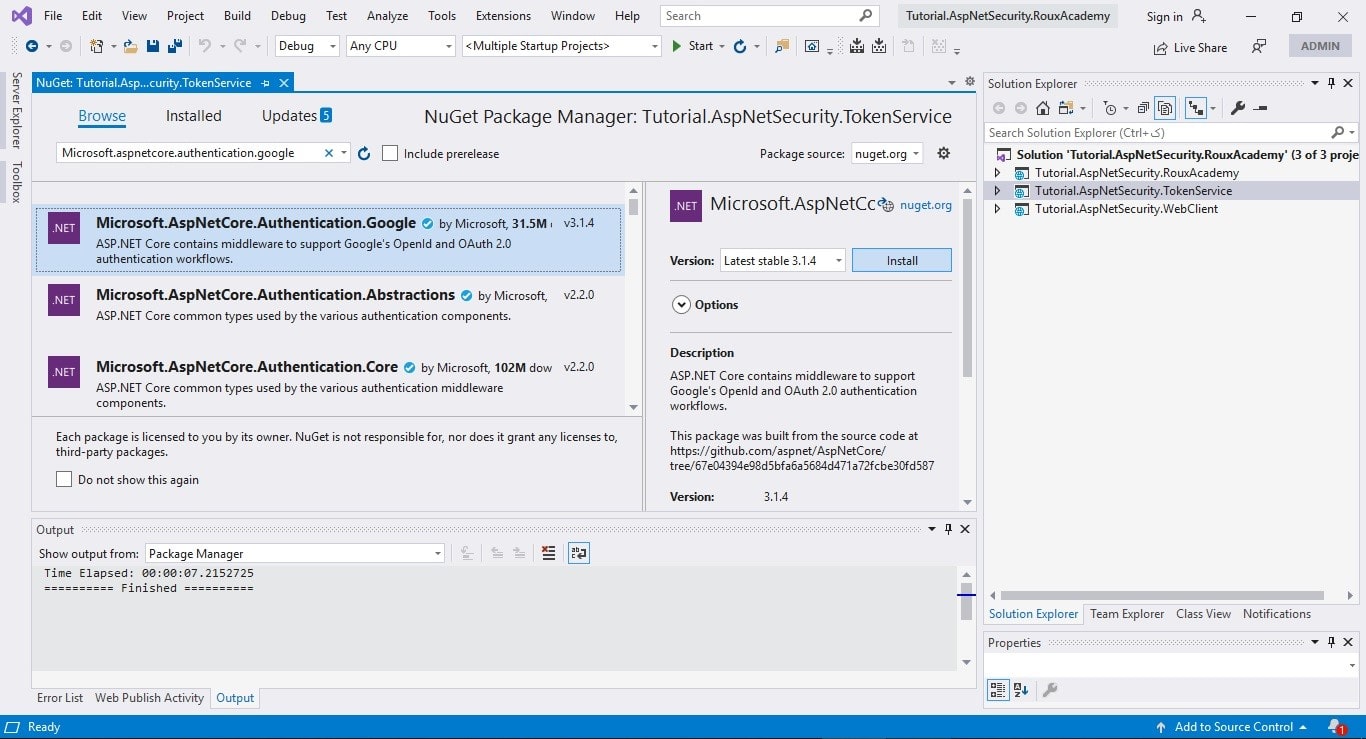Sync Solution Explorer with active document
1366x739 pixels.
(1063, 108)
